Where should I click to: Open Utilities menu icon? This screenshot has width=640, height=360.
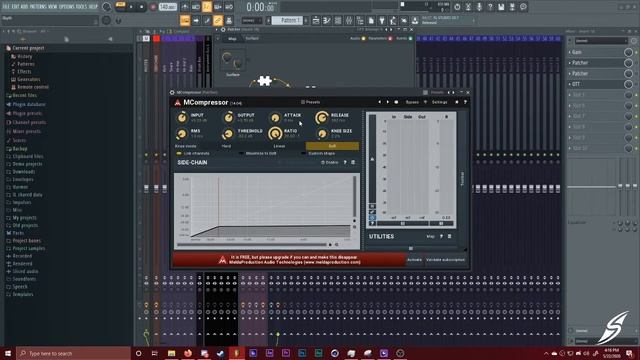click(449, 236)
